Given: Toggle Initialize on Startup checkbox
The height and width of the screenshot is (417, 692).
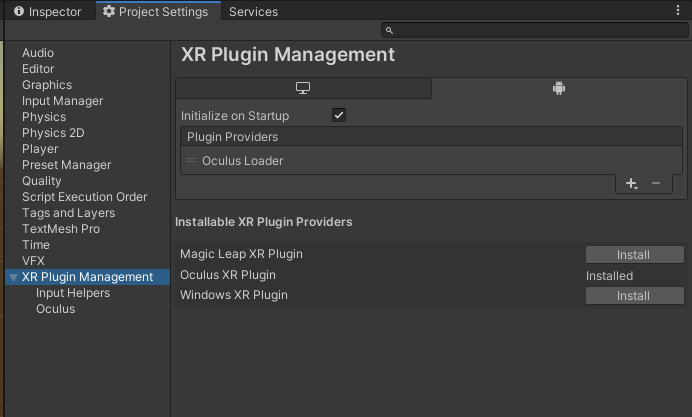Looking at the screenshot, I should [x=339, y=115].
